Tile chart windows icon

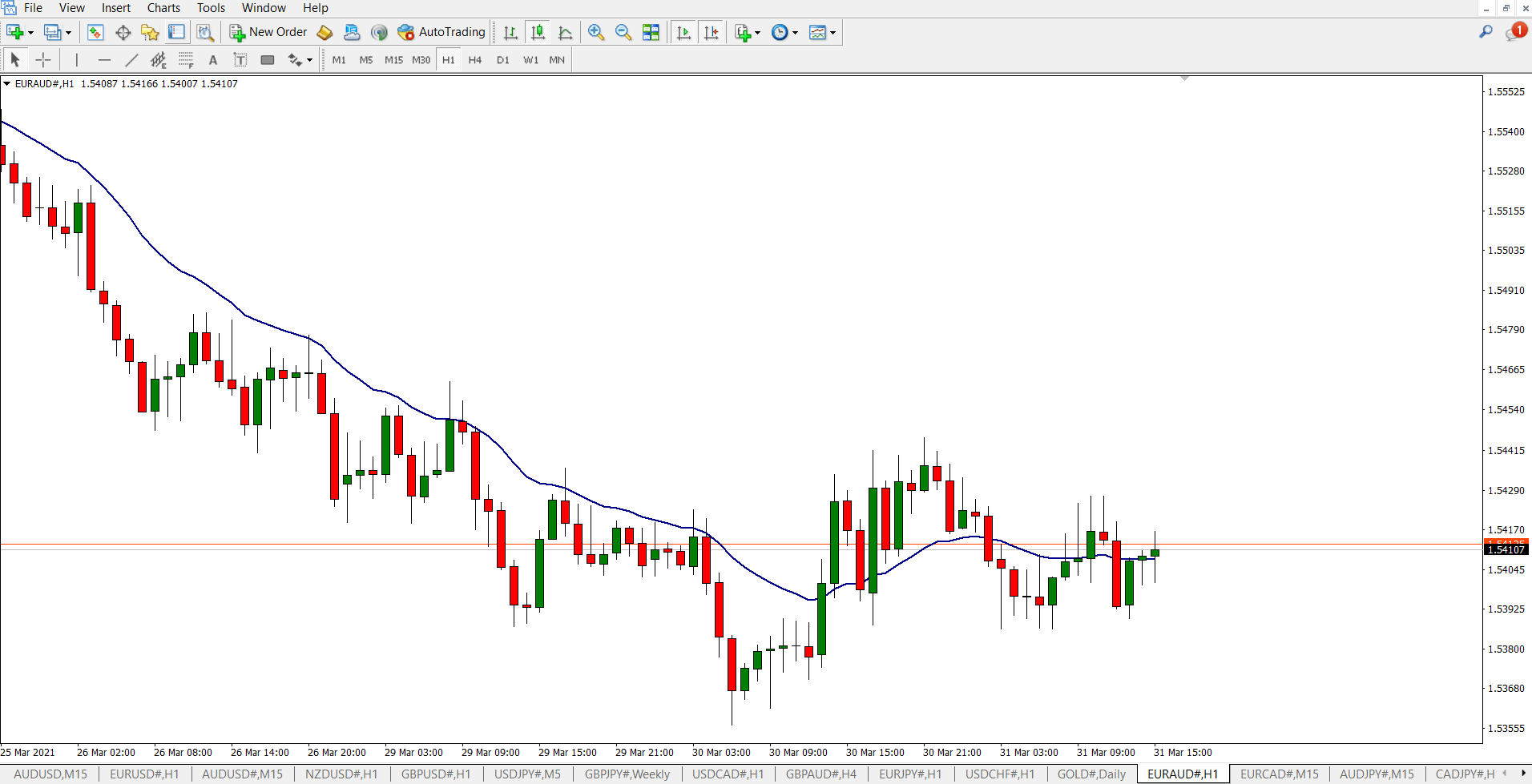(x=651, y=32)
